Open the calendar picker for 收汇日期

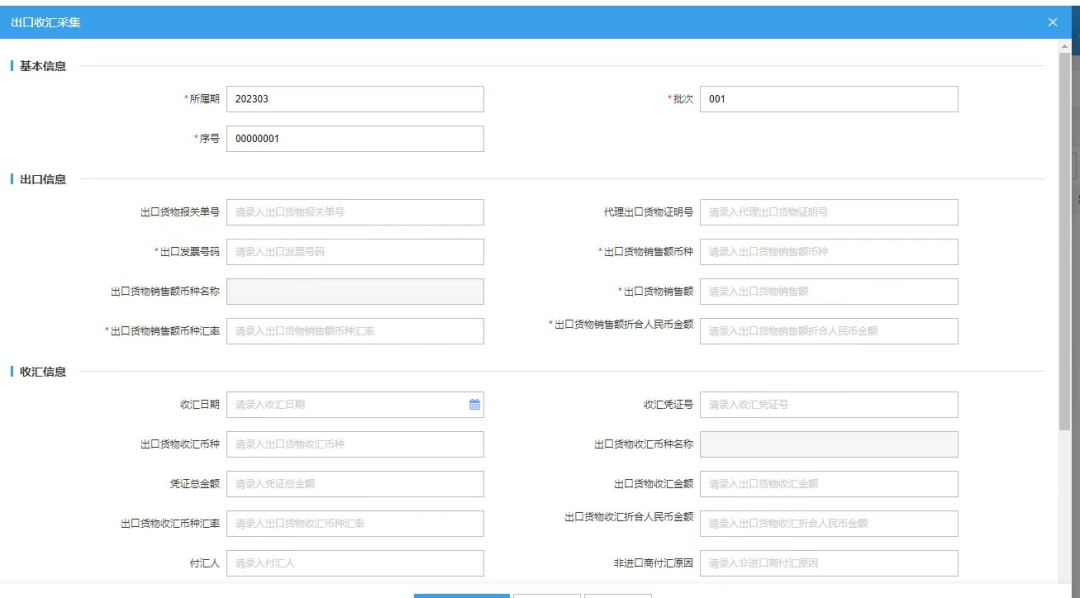pyautogui.click(x=475, y=404)
